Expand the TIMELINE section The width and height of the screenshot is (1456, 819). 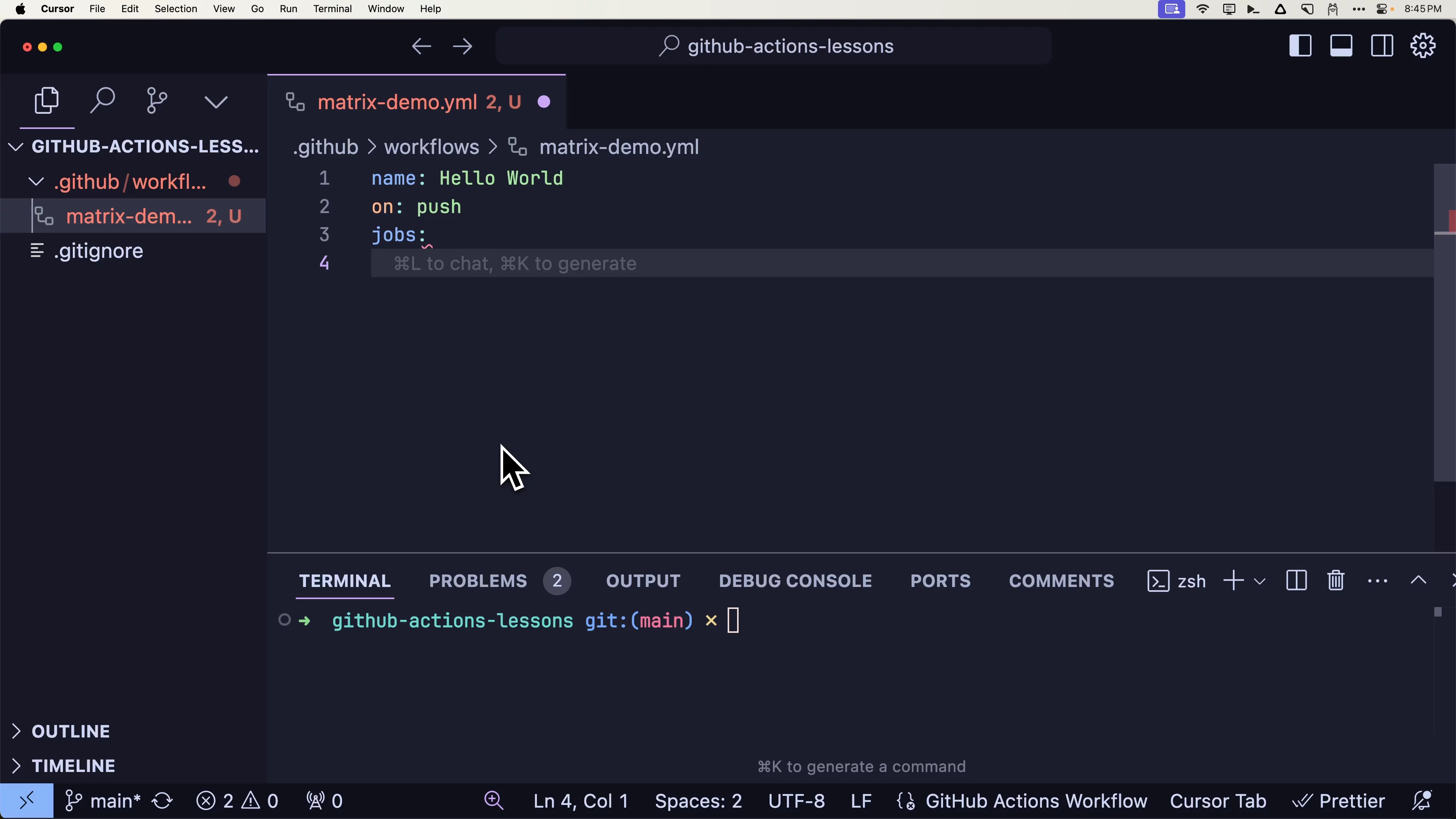[x=73, y=765]
